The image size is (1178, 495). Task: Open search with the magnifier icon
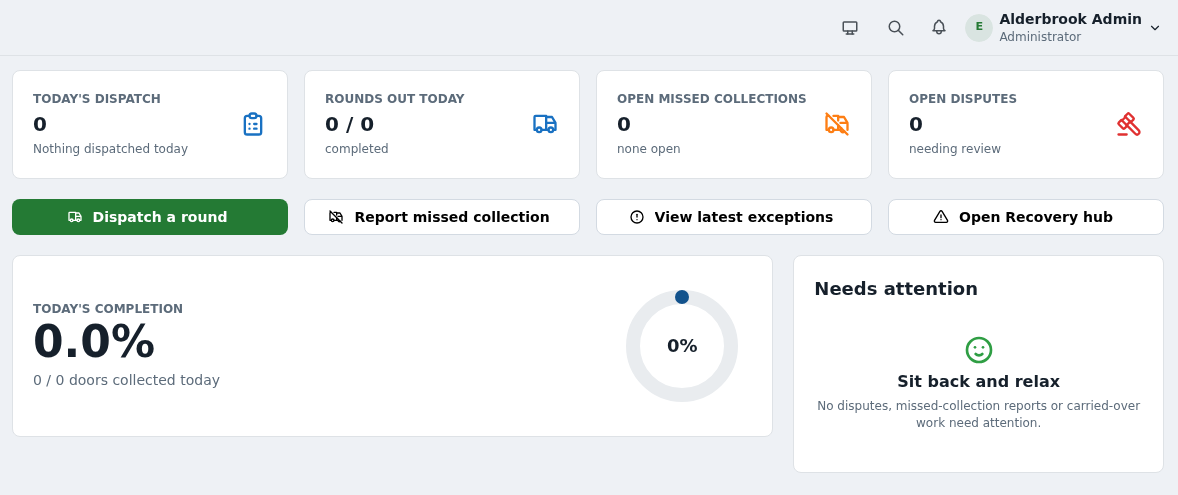click(896, 28)
